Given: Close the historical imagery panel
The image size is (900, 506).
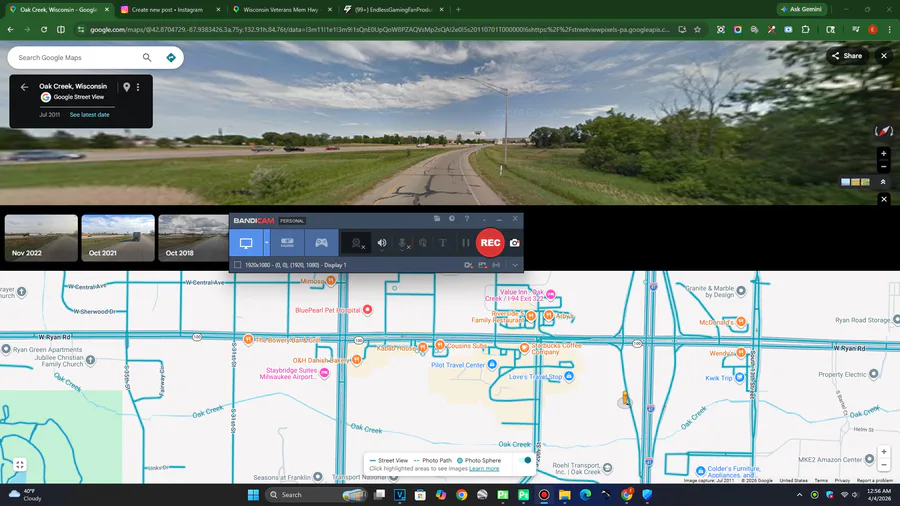Looking at the screenshot, I should coord(884,199).
